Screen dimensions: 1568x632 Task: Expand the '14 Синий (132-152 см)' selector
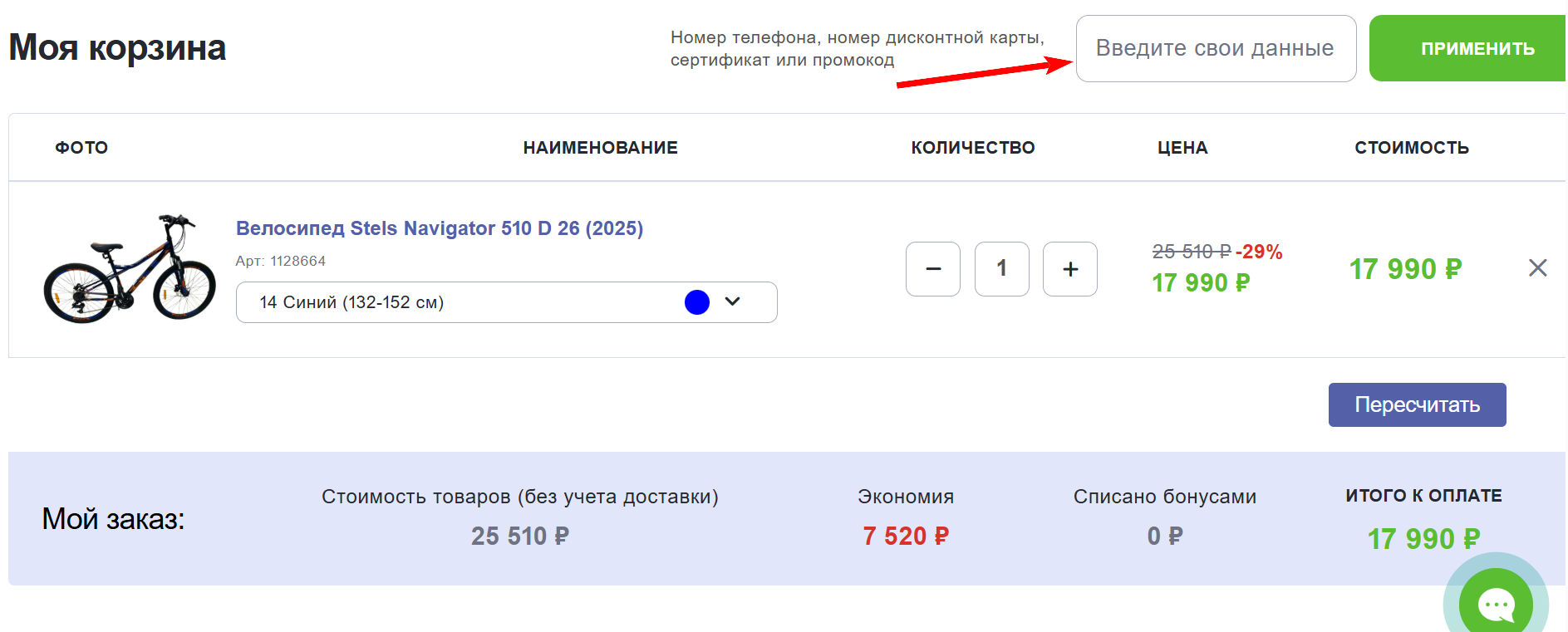click(507, 301)
